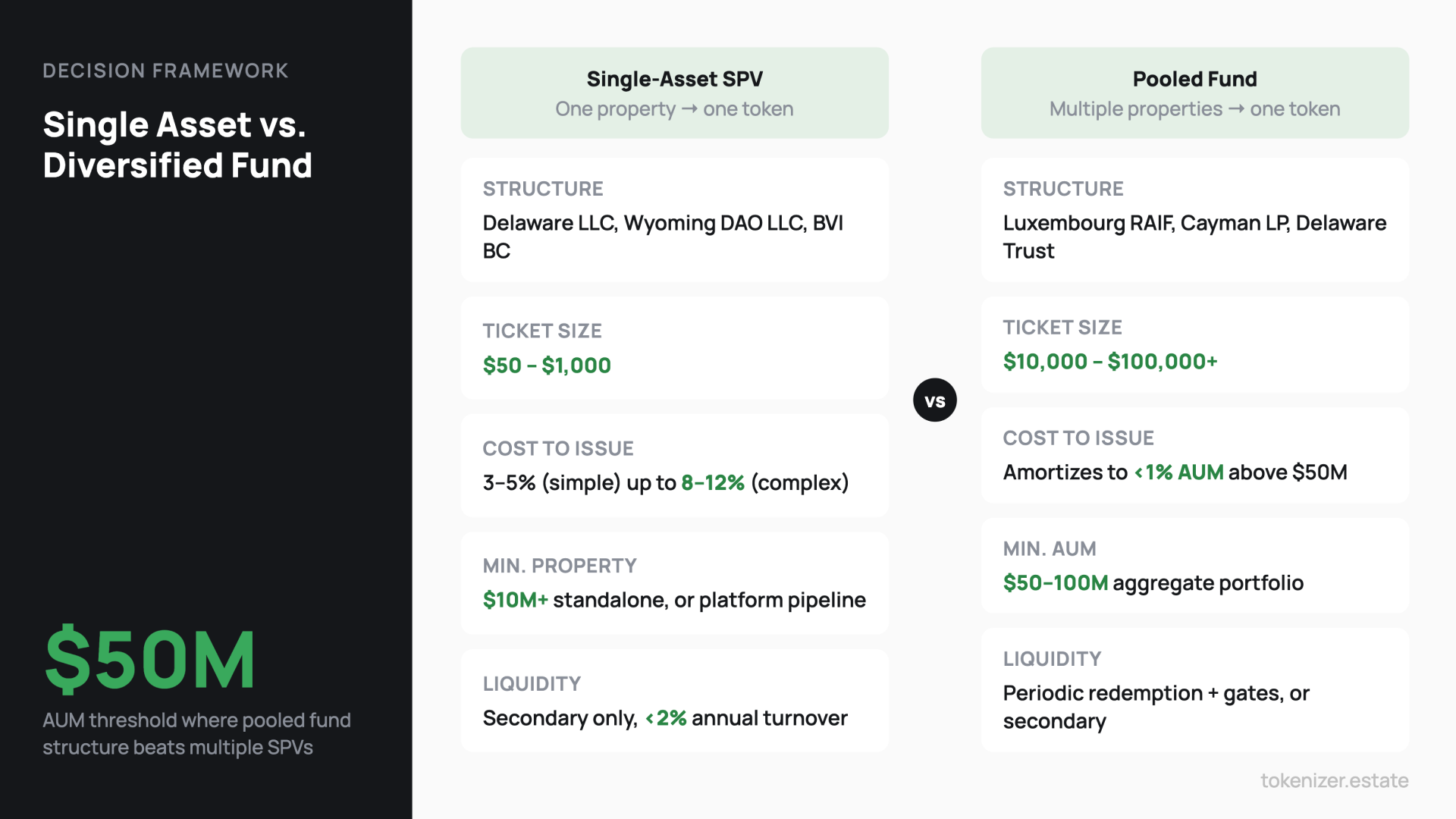Click the Single Asset vs. Diversified Fund title
Image resolution: width=1456 pixels, height=819 pixels.
177,145
